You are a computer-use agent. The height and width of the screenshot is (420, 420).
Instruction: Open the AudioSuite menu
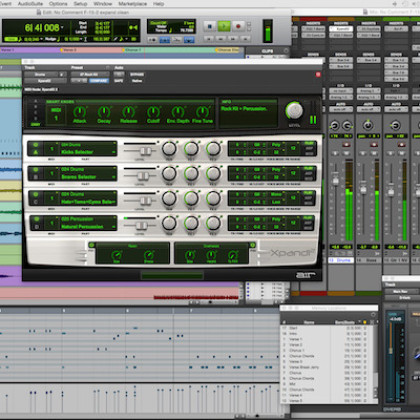pyautogui.click(x=30, y=4)
